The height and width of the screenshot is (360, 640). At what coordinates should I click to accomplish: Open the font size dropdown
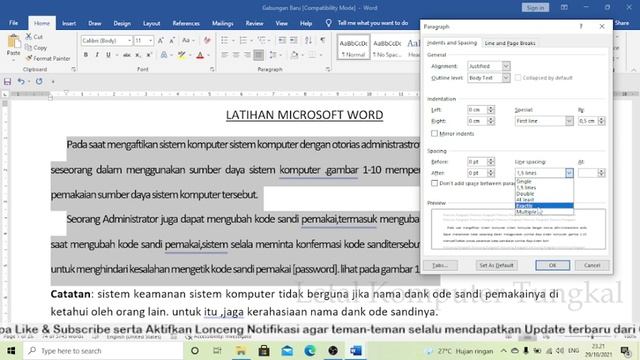click(x=151, y=40)
